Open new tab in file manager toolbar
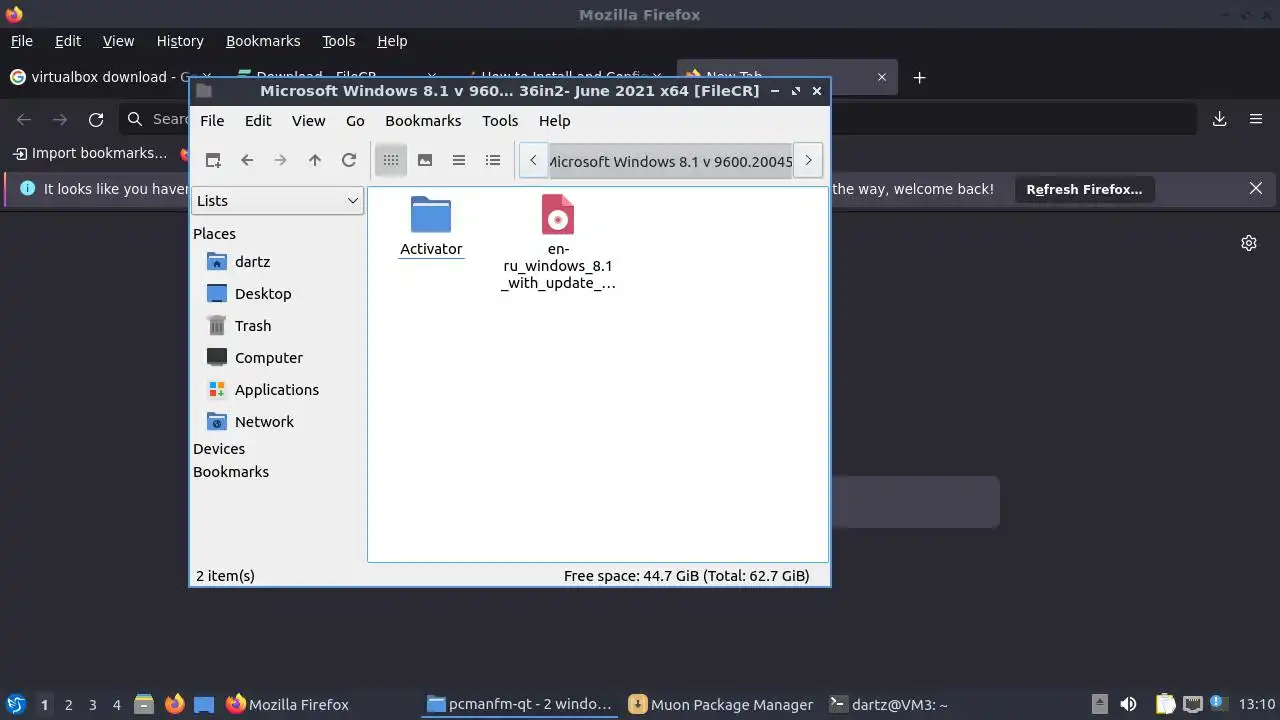Image resolution: width=1280 pixels, height=720 pixels. point(213,160)
